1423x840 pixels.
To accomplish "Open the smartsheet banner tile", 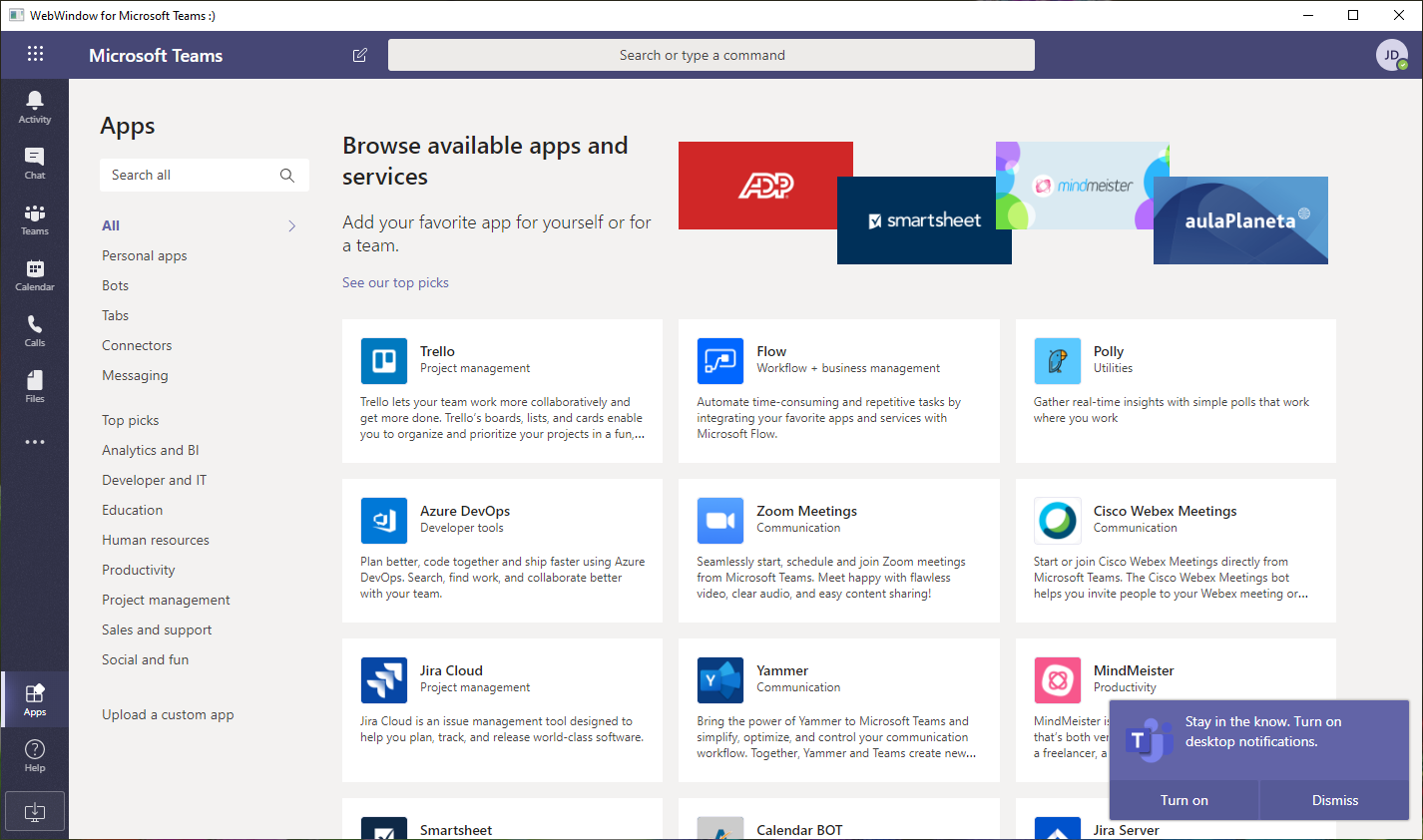I will pyautogui.click(x=924, y=220).
